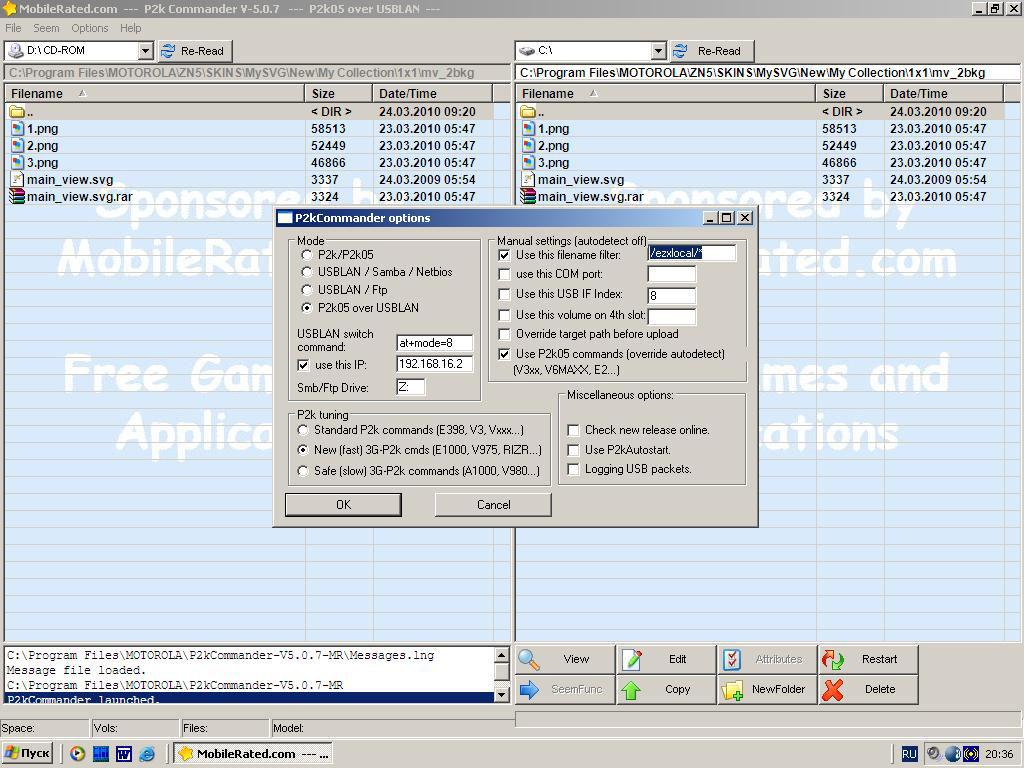Select 2.png file icon in left panel

pos(18,146)
